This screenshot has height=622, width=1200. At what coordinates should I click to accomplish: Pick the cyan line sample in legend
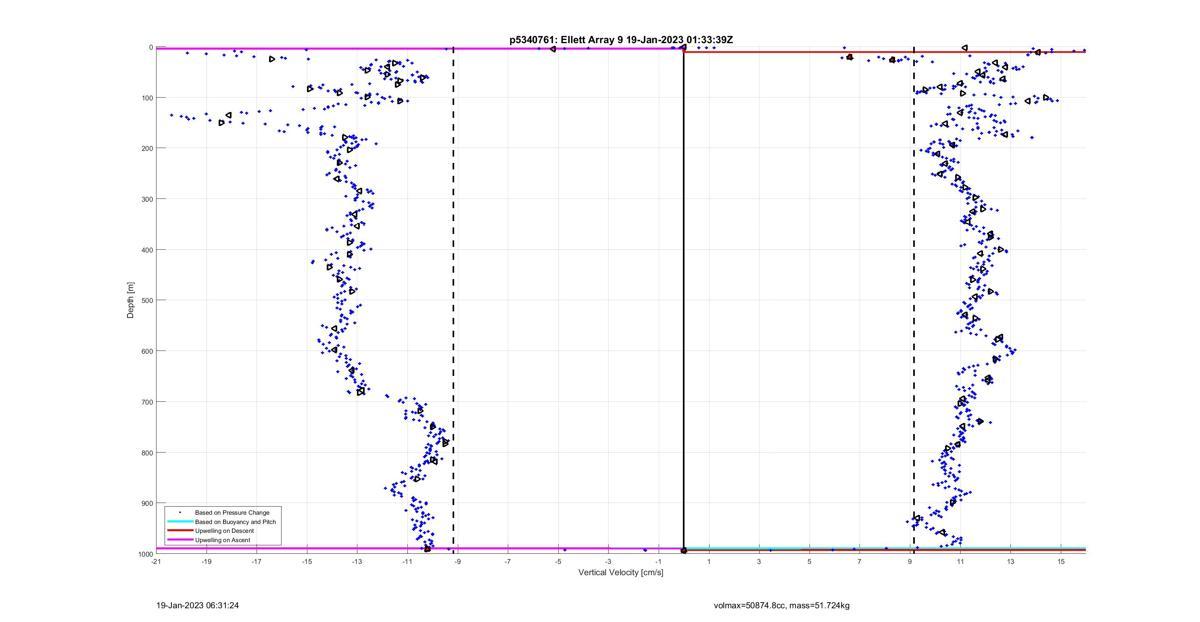[x=179, y=522]
